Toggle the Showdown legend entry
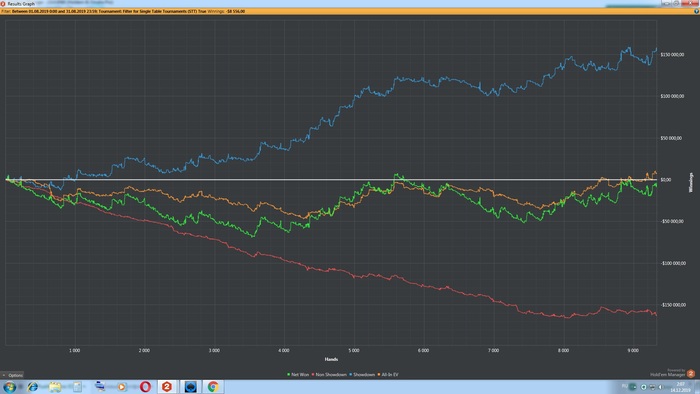The height and width of the screenshot is (394, 700). [x=362, y=374]
